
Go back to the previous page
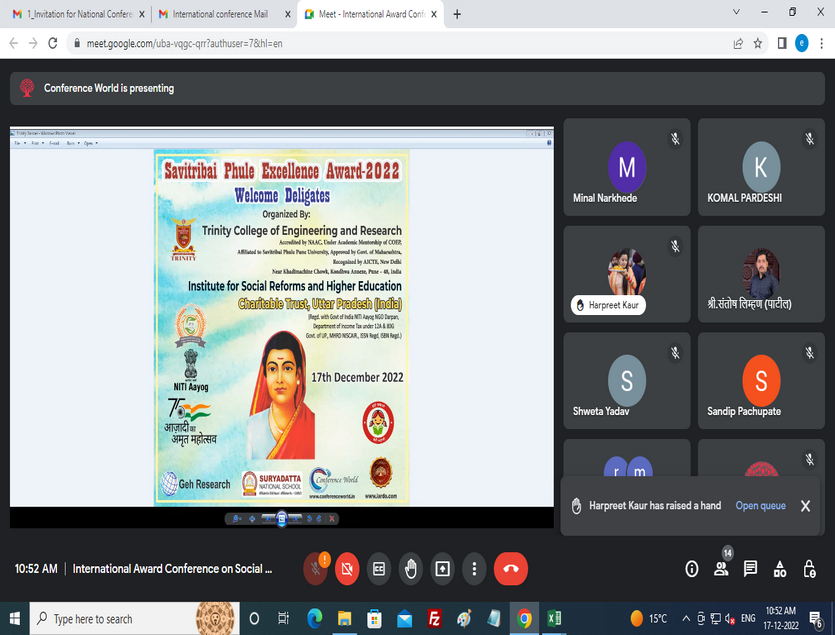pyautogui.click(x=14, y=43)
